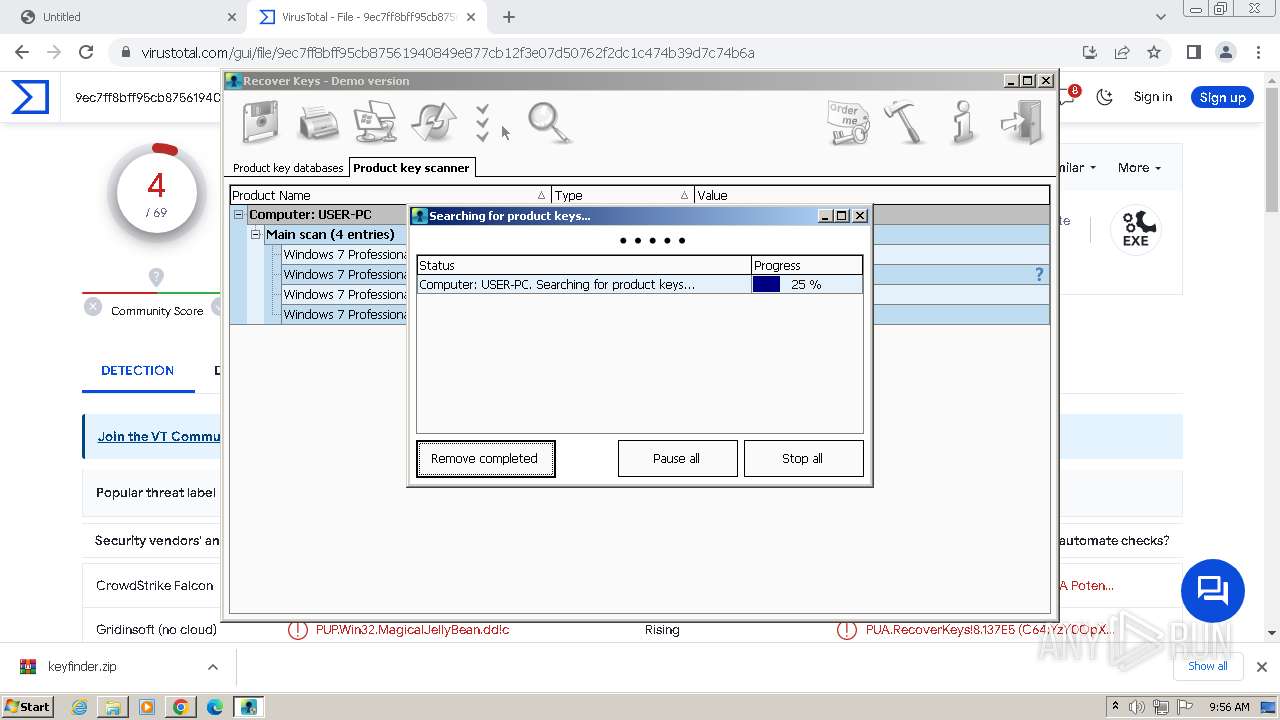Click the Progress column header in search dialog
1280x720 pixels.
point(807,265)
